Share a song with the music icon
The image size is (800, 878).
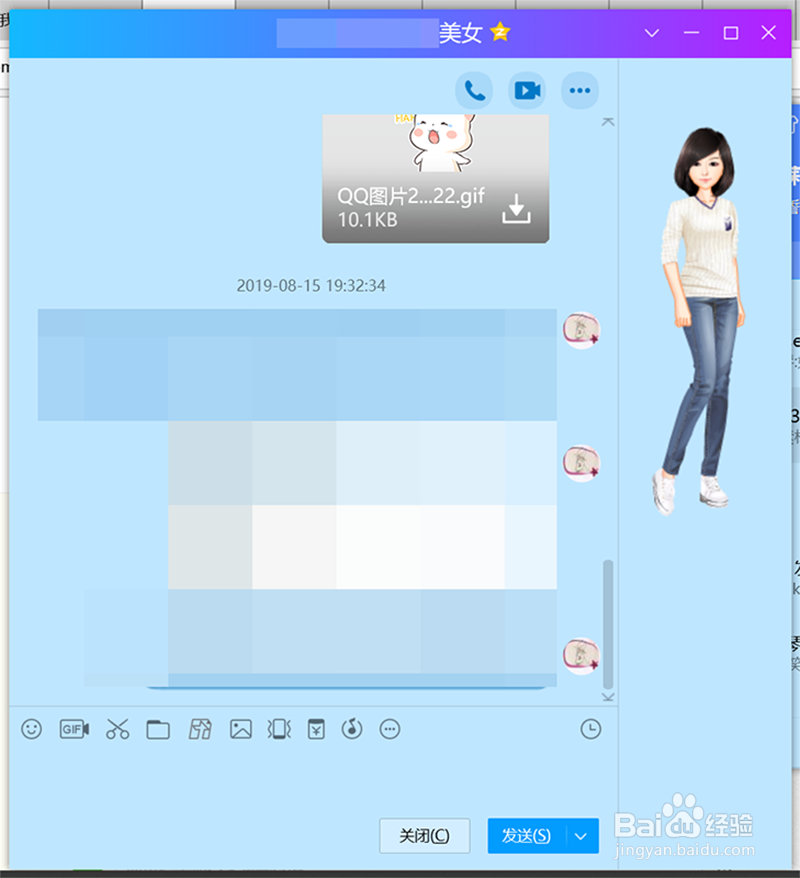(x=352, y=729)
